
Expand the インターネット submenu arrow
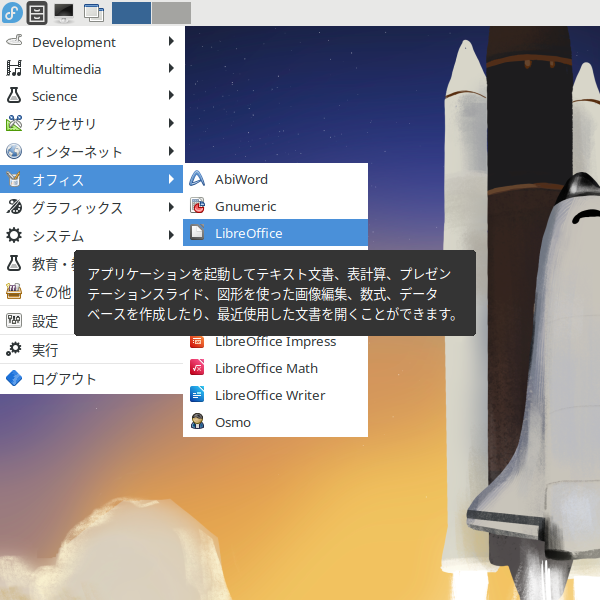171,151
